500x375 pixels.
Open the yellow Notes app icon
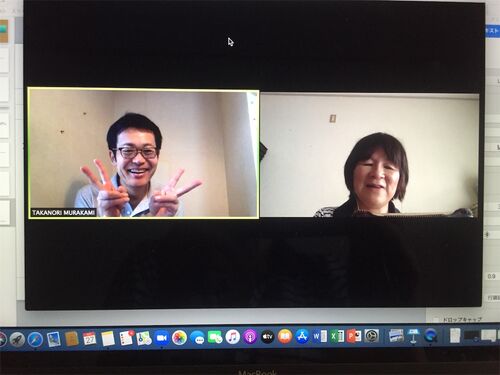pos(108,339)
